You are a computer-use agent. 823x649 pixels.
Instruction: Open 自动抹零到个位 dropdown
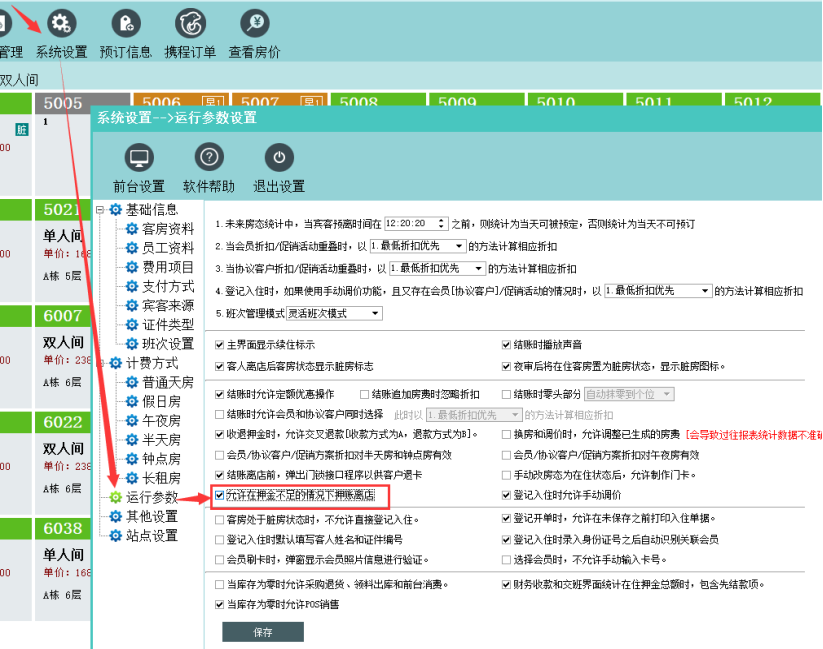[x=629, y=394]
